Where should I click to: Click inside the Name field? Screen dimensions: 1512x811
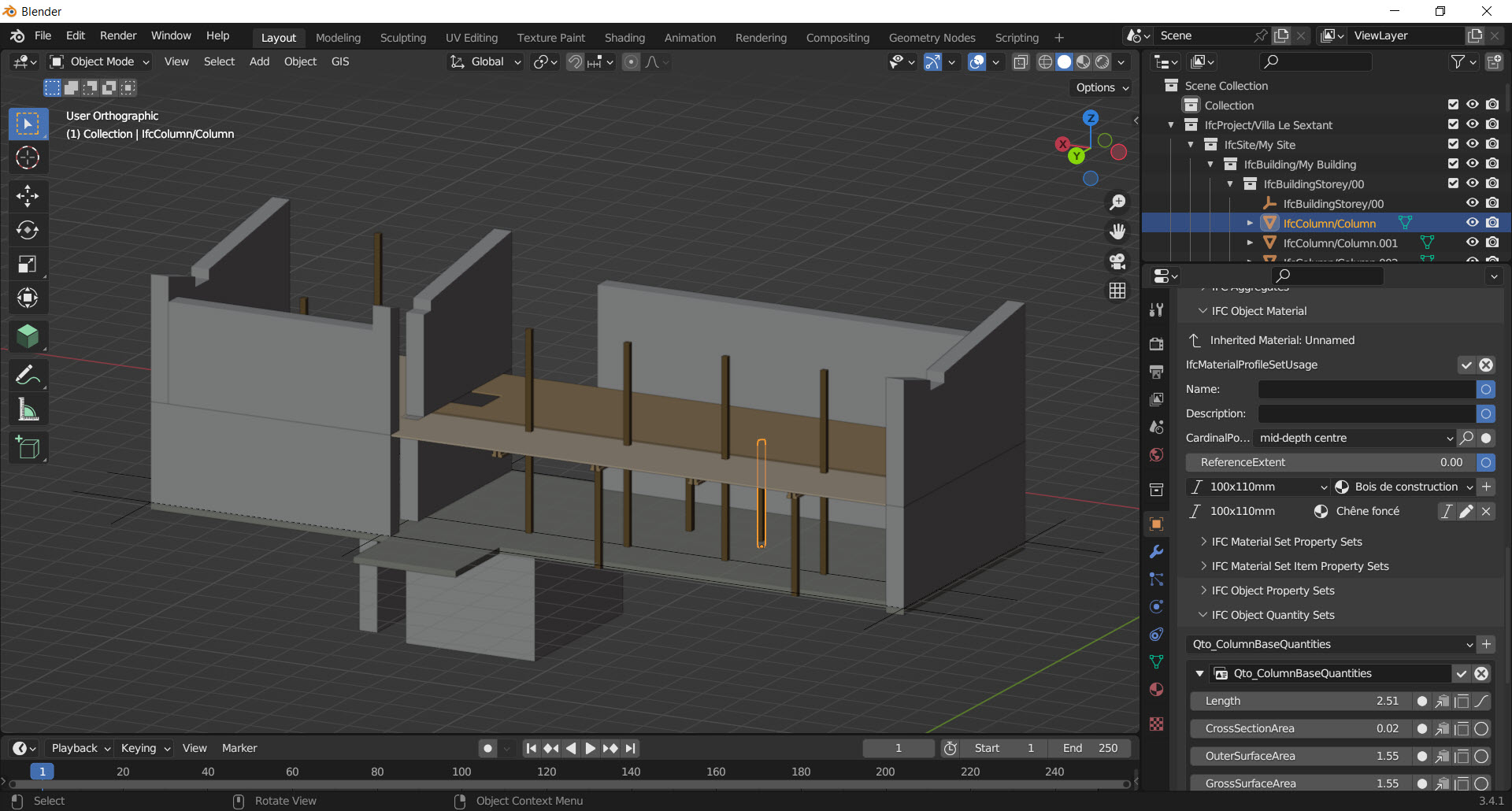click(x=1366, y=389)
